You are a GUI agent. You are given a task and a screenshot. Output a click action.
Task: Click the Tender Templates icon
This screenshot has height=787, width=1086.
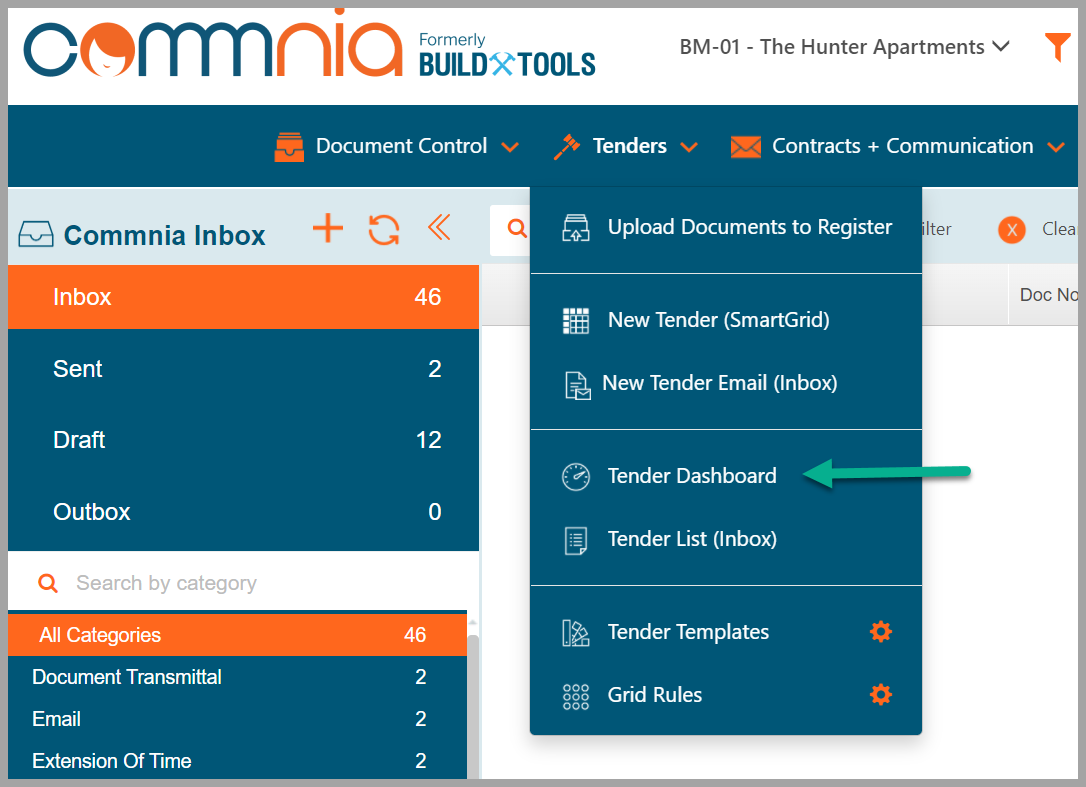coord(576,633)
